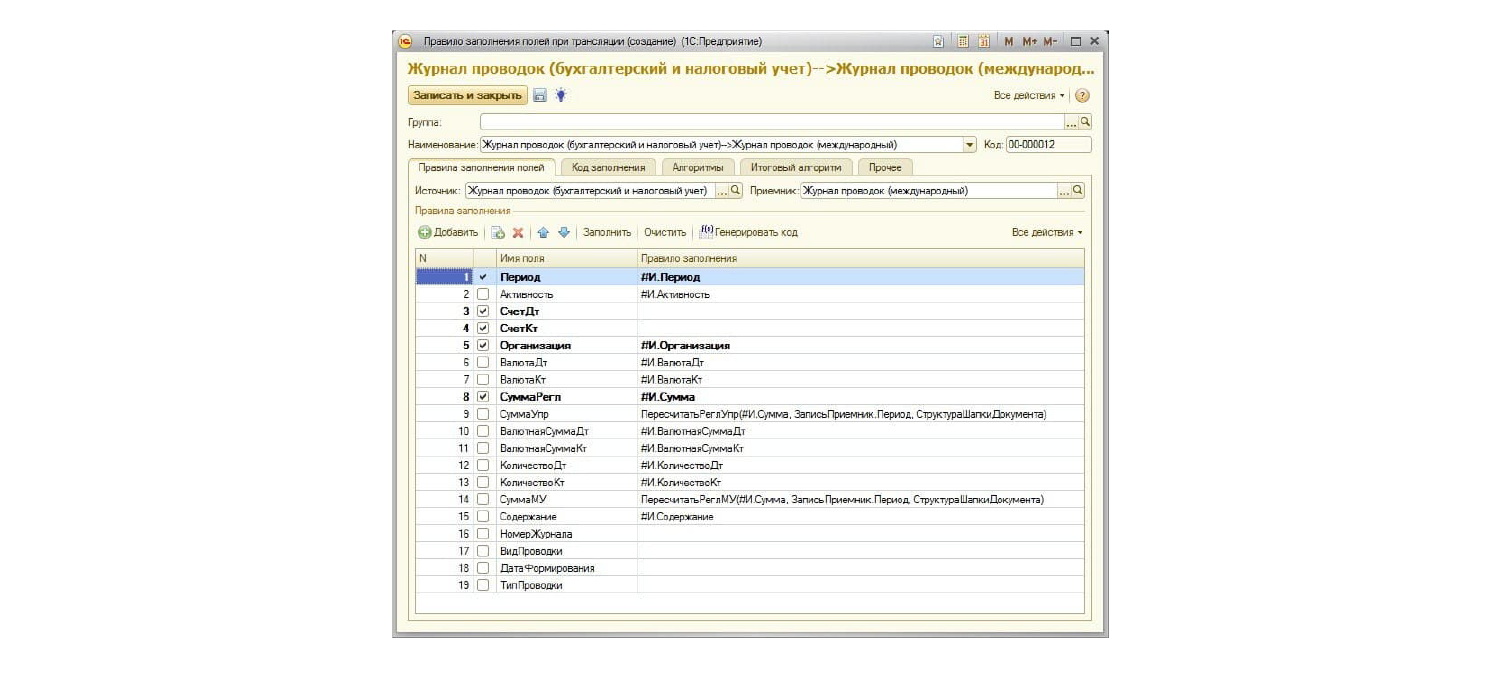This screenshot has width=1501, height=679.
Task: Open help with the question mark icon
Action: (1082, 96)
